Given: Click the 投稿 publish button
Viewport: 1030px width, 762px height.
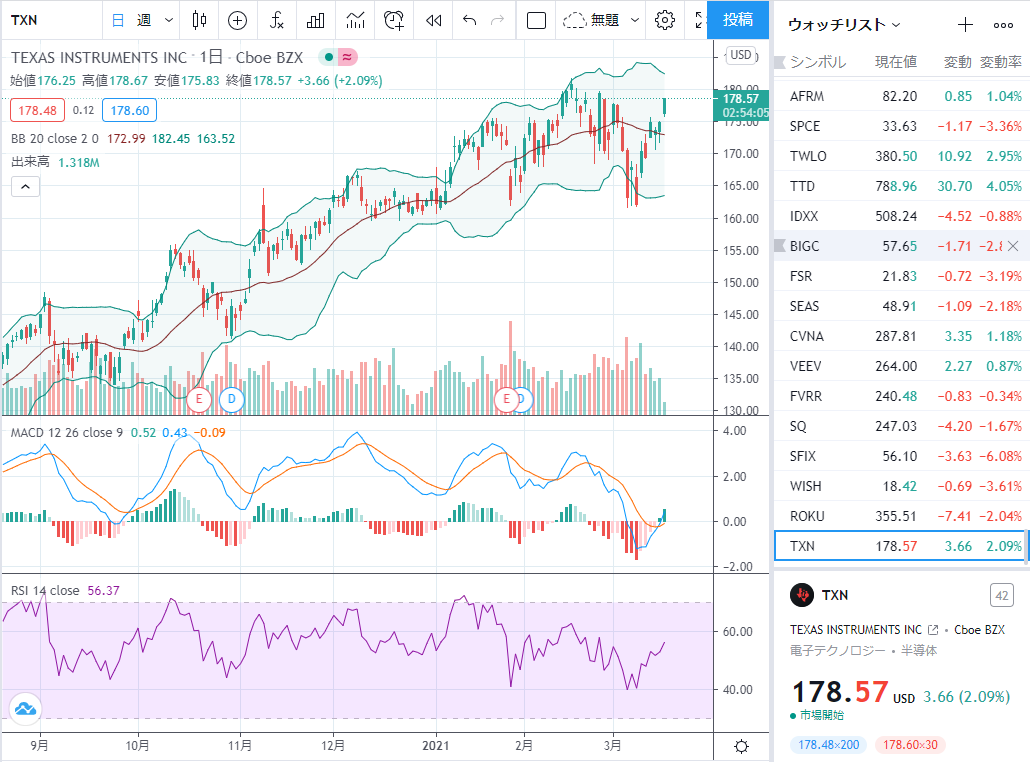Looking at the screenshot, I should click(x=738, y=20).
